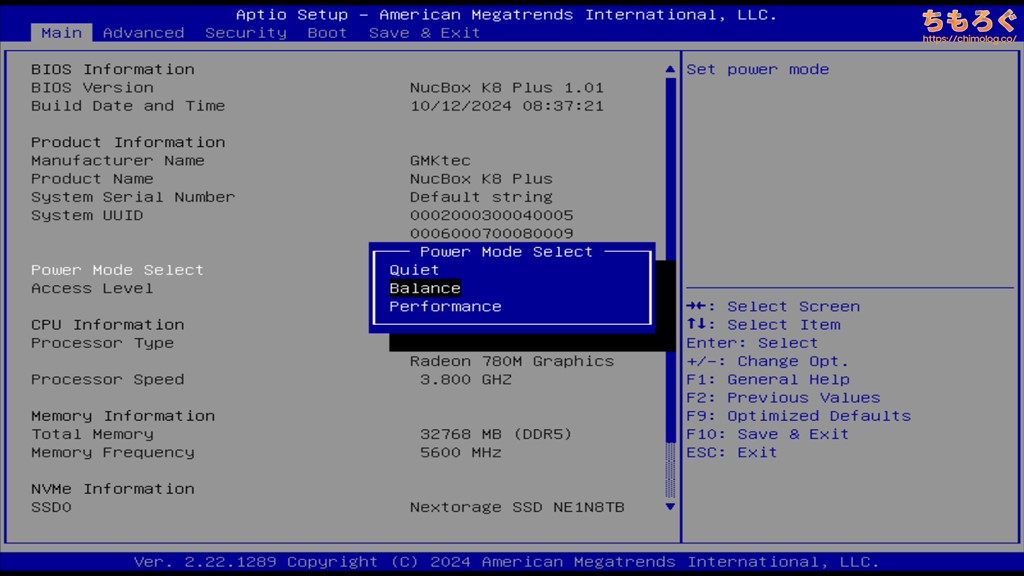Viewport: 1024px width, 576px height.
Task: Select the Nextorage SSD NE1N8TB value
Action: 517,507
